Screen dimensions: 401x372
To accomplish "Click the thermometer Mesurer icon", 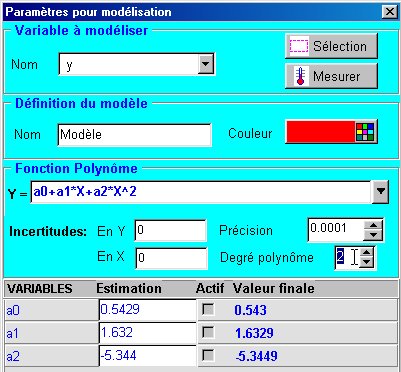I will pos(300,76).
